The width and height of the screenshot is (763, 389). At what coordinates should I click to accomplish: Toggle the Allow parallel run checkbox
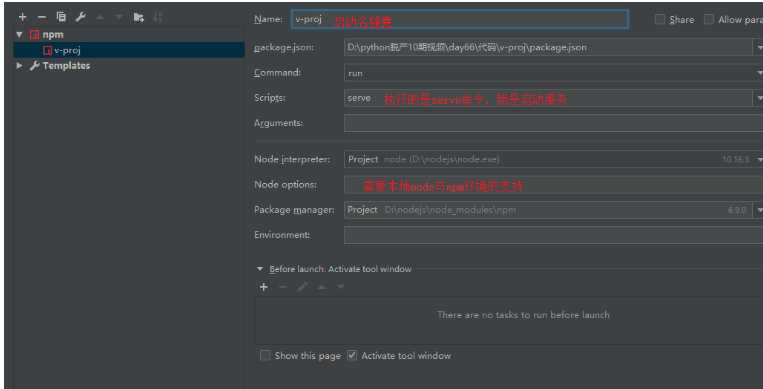coord(709,19)
